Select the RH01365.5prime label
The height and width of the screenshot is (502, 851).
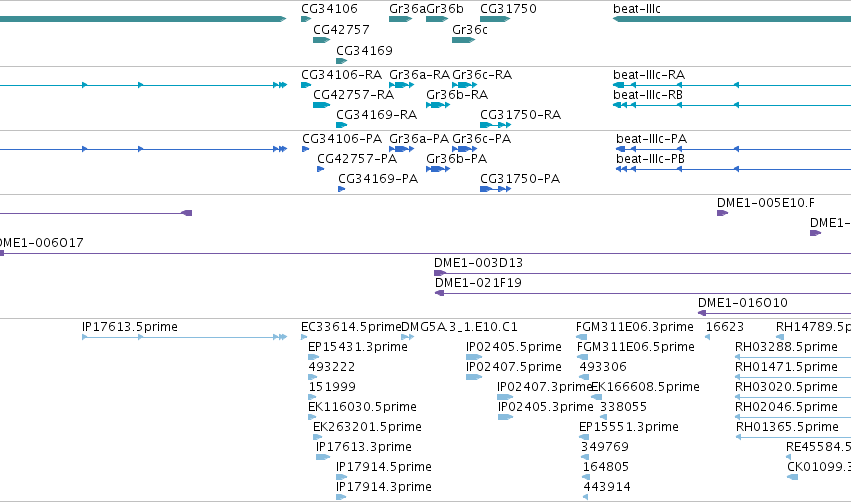tap(787, 427)
